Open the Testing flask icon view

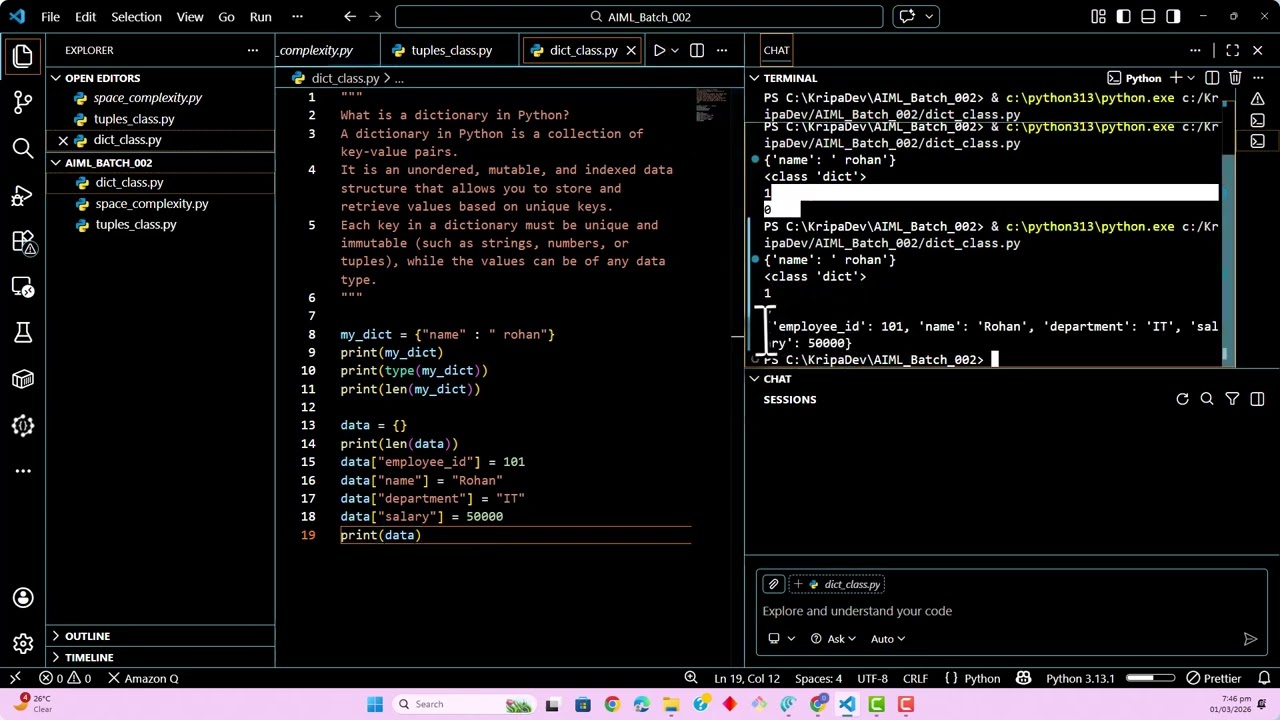23,333
